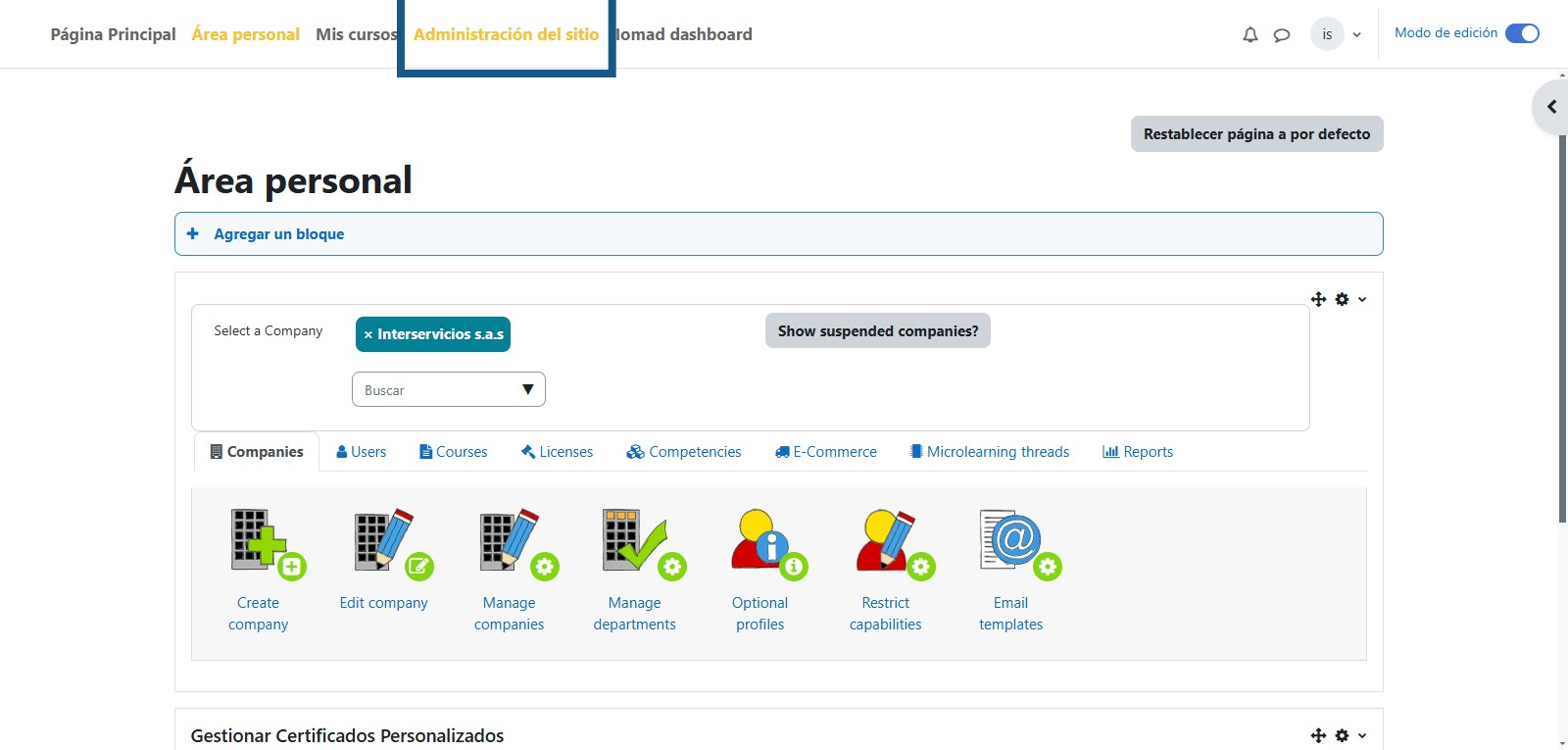The width and height of the screenshot is (1568, 750).
Task: Open the messaging chat bubble icon
Action: 1281,35
